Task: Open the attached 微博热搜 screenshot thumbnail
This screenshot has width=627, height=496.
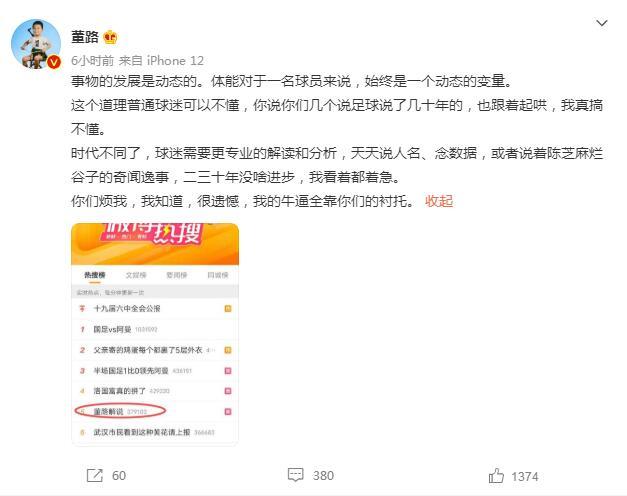Action: pos(155,334)
